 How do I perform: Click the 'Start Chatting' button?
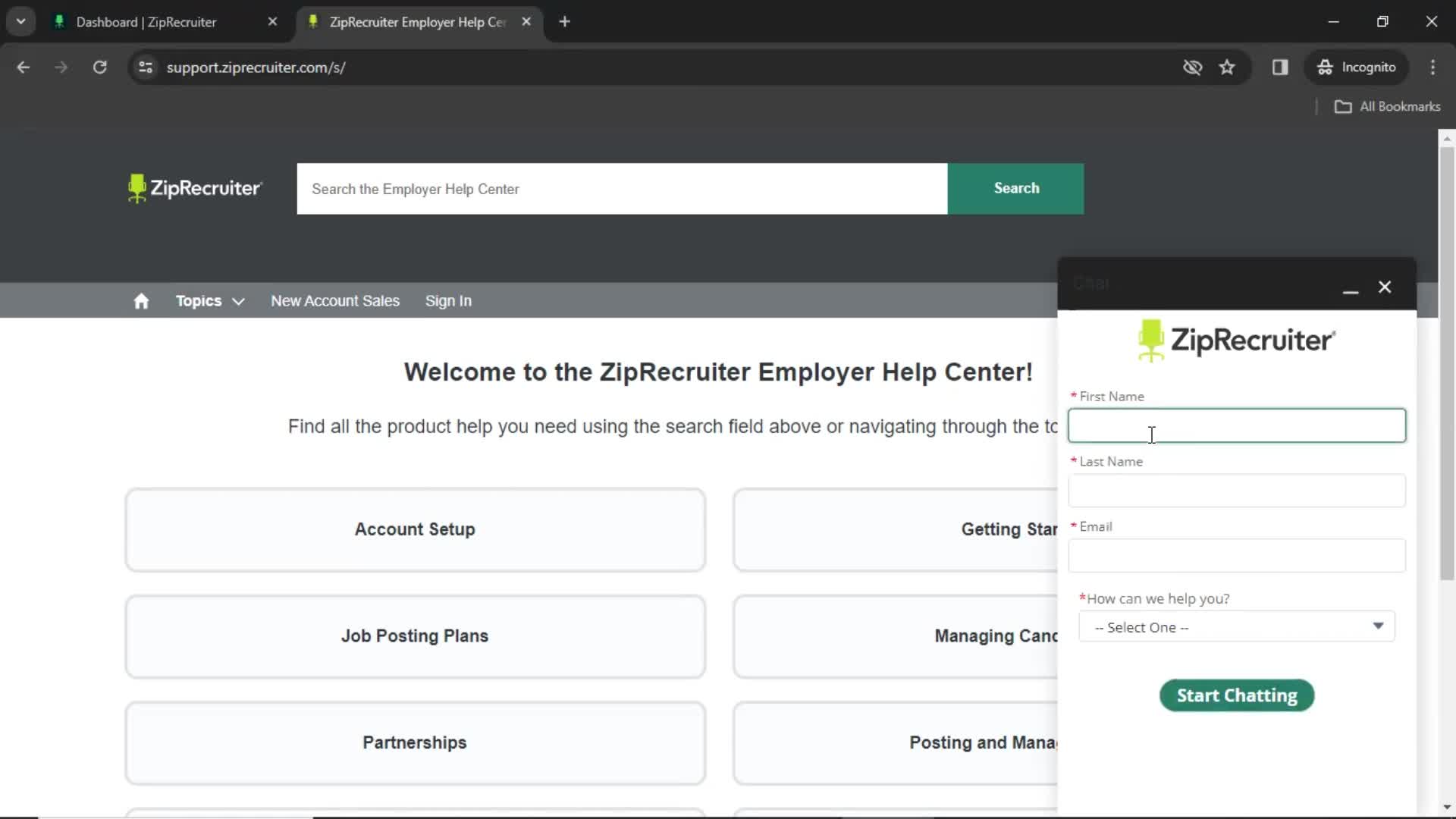tap(1237, 695)
